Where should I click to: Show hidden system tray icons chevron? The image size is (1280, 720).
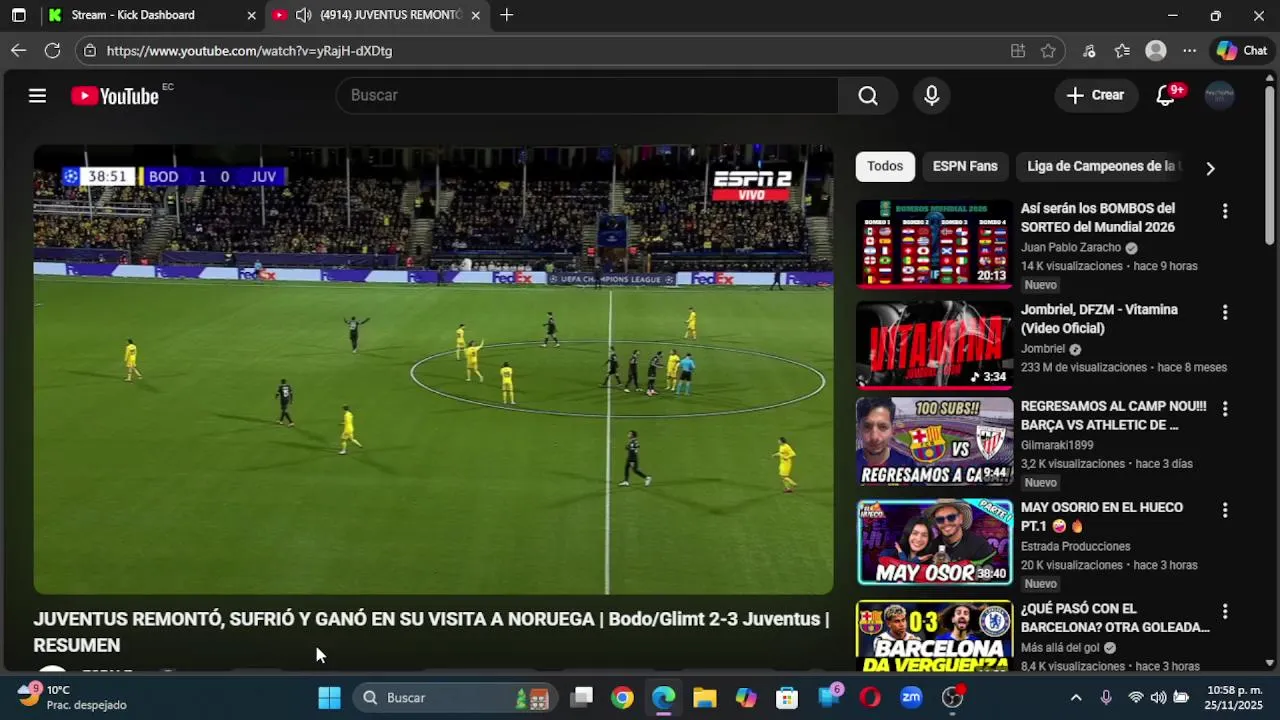point(1076,697)
